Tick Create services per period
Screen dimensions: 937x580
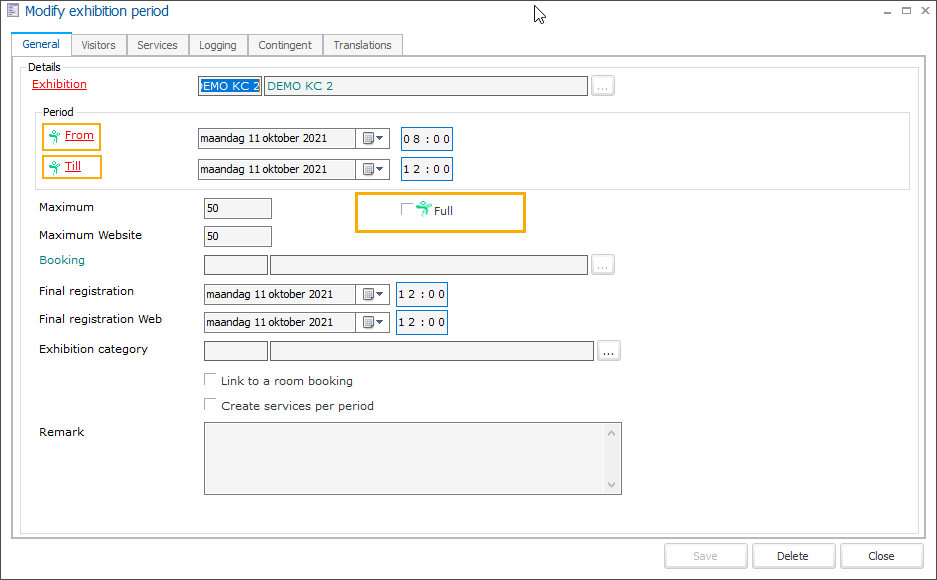(x=210, y=405)
